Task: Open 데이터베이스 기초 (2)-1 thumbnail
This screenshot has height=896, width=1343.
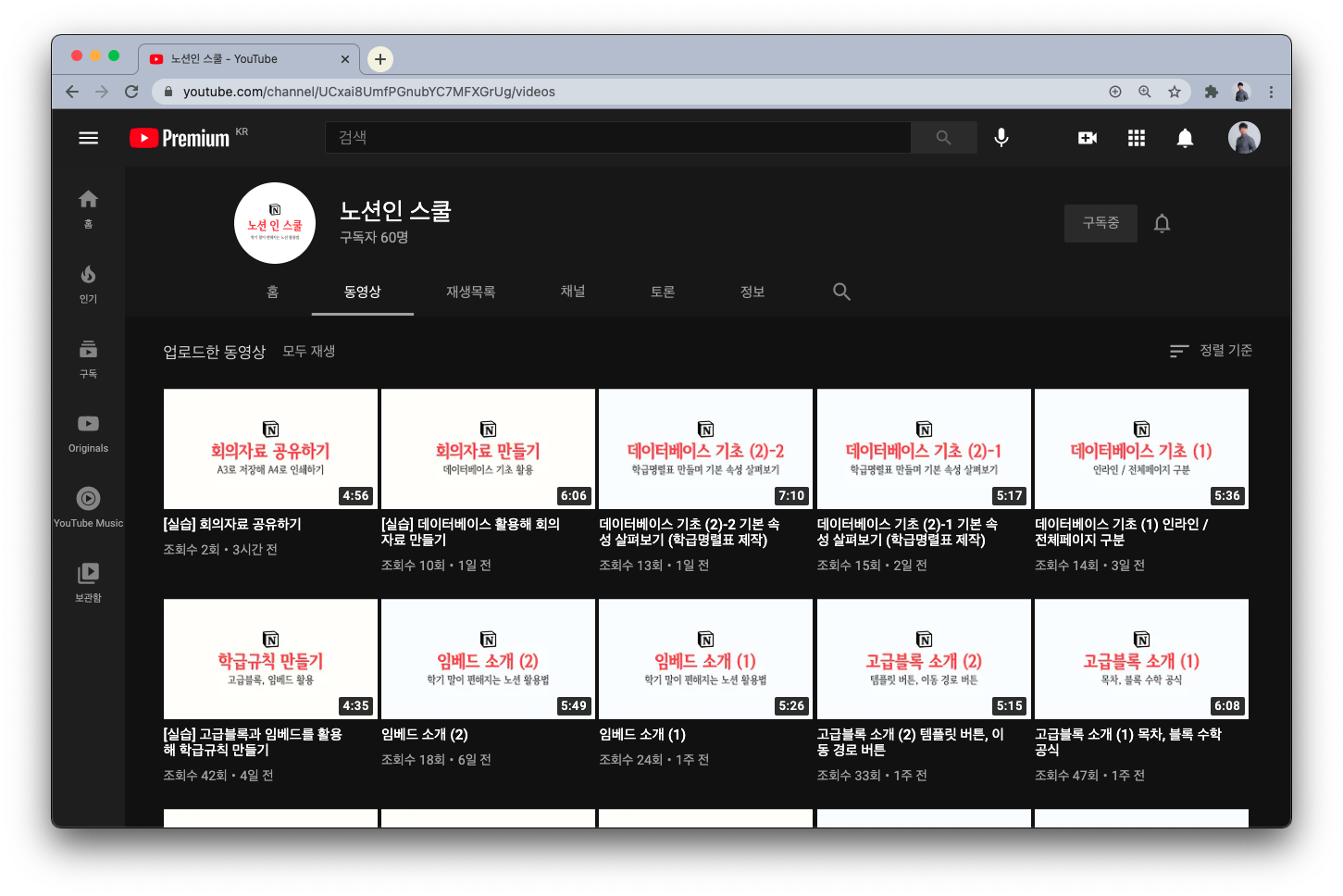Action: (x=924, y=449)
